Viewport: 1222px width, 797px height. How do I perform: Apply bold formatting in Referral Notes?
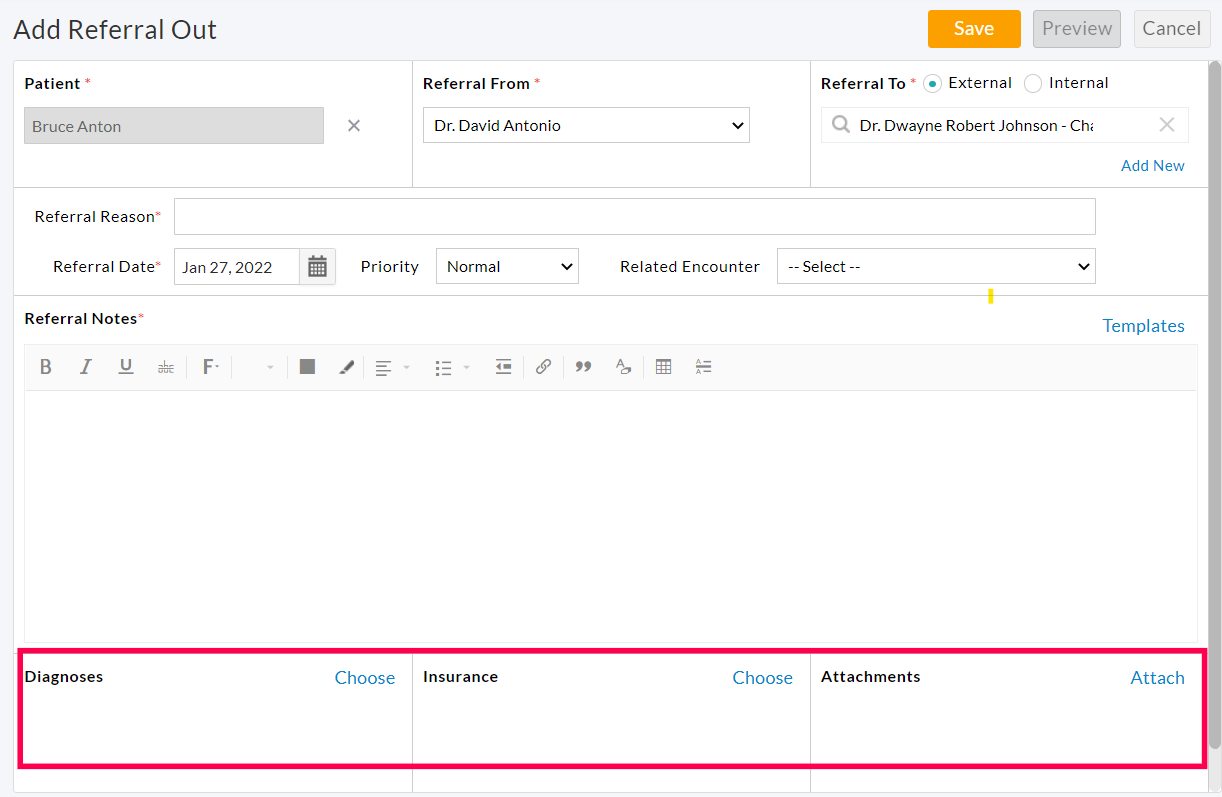tap(46, 366)
